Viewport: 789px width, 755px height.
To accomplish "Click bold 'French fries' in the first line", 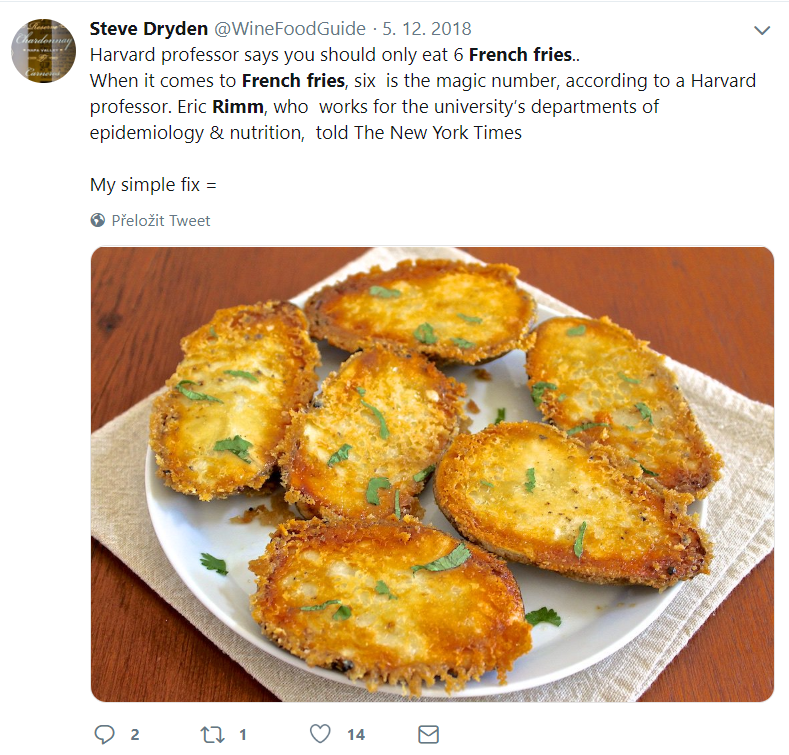I will coord(518,54).
